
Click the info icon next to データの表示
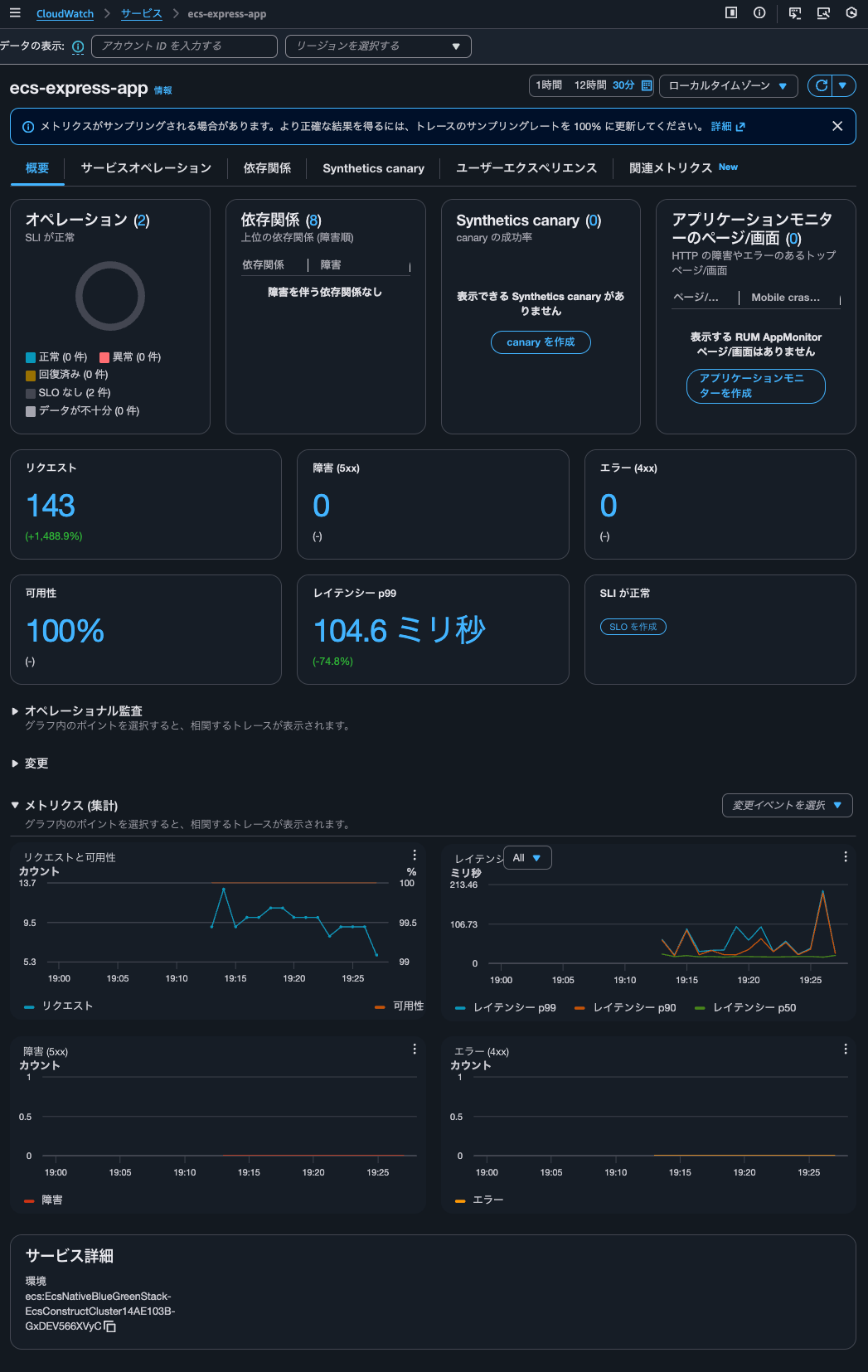(x=78, y=46)
